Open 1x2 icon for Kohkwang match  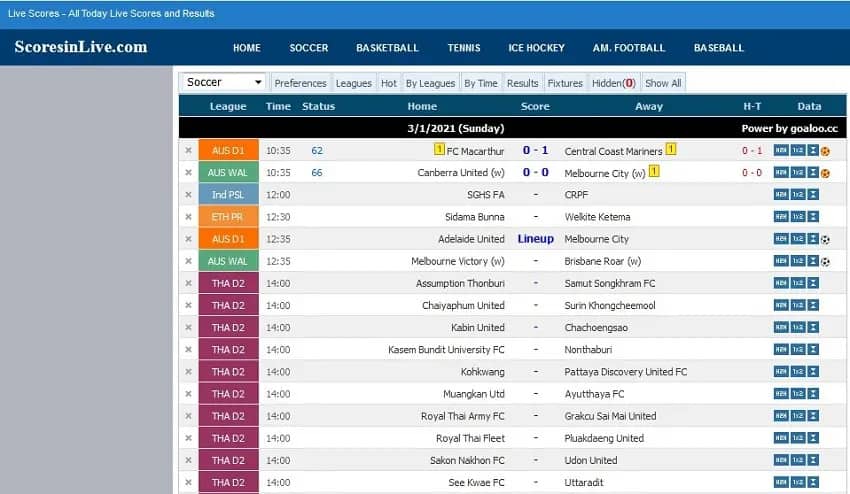coord(797,372)
